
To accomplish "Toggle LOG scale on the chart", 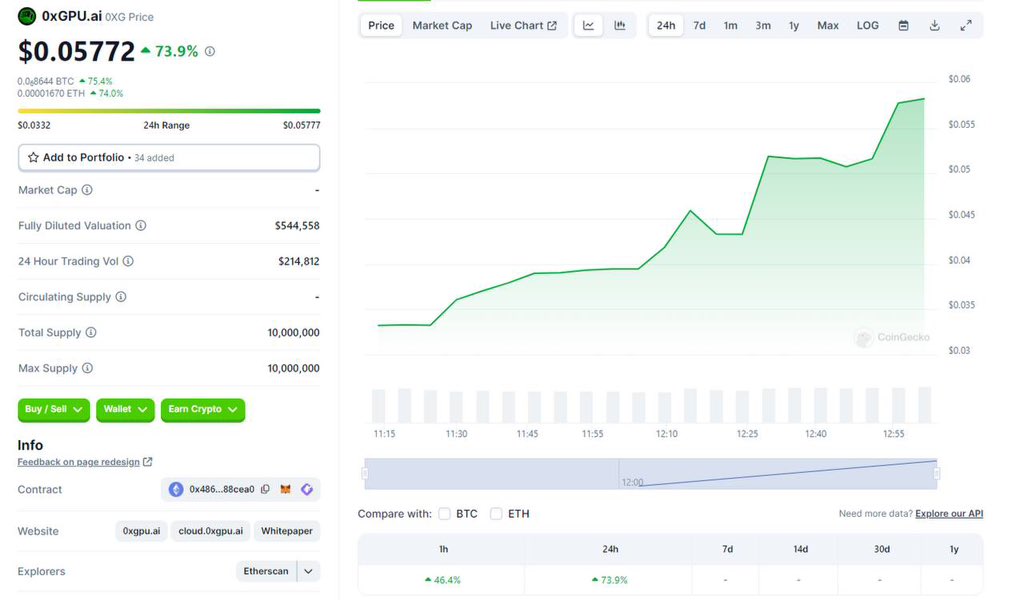I will pyautogui.click(x=866, y=24).
